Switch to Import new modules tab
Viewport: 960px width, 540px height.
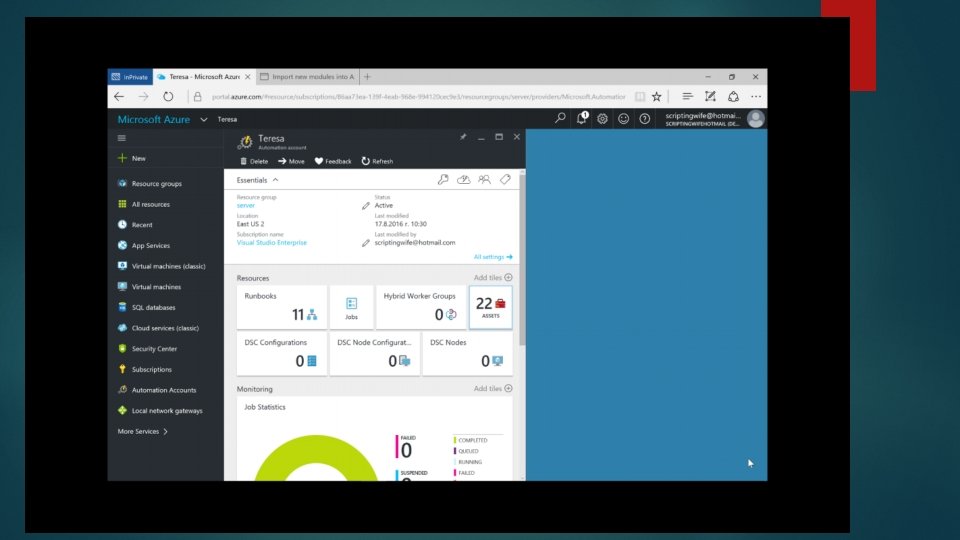tap(307, 77)
